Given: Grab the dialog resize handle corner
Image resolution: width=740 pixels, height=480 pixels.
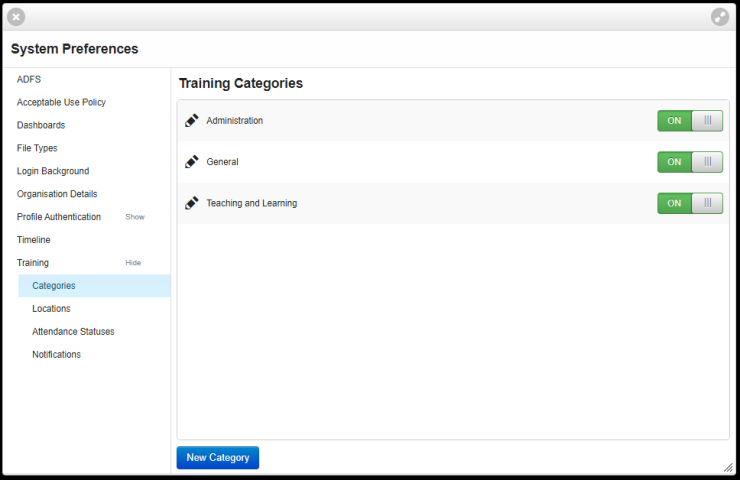Looking at the screenshot, I should coord(728,467).
